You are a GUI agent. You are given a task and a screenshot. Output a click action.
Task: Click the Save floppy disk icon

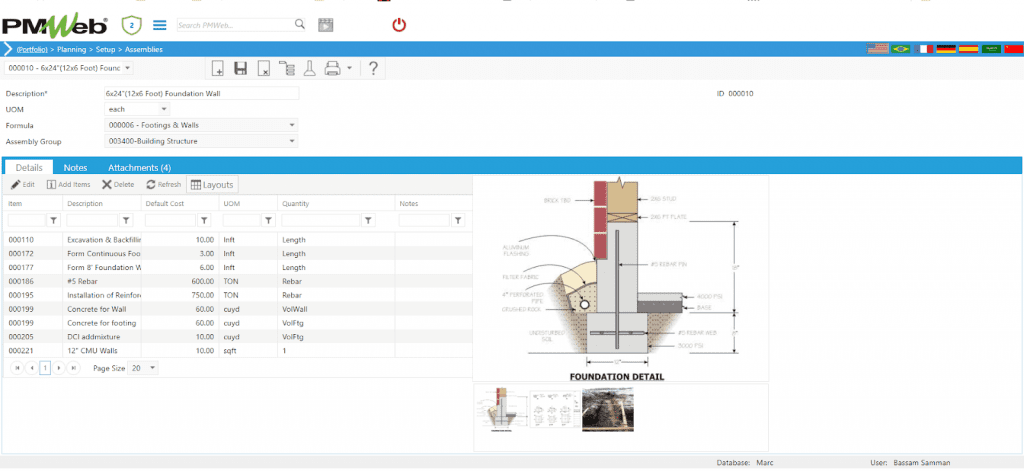tap(240, 68)
